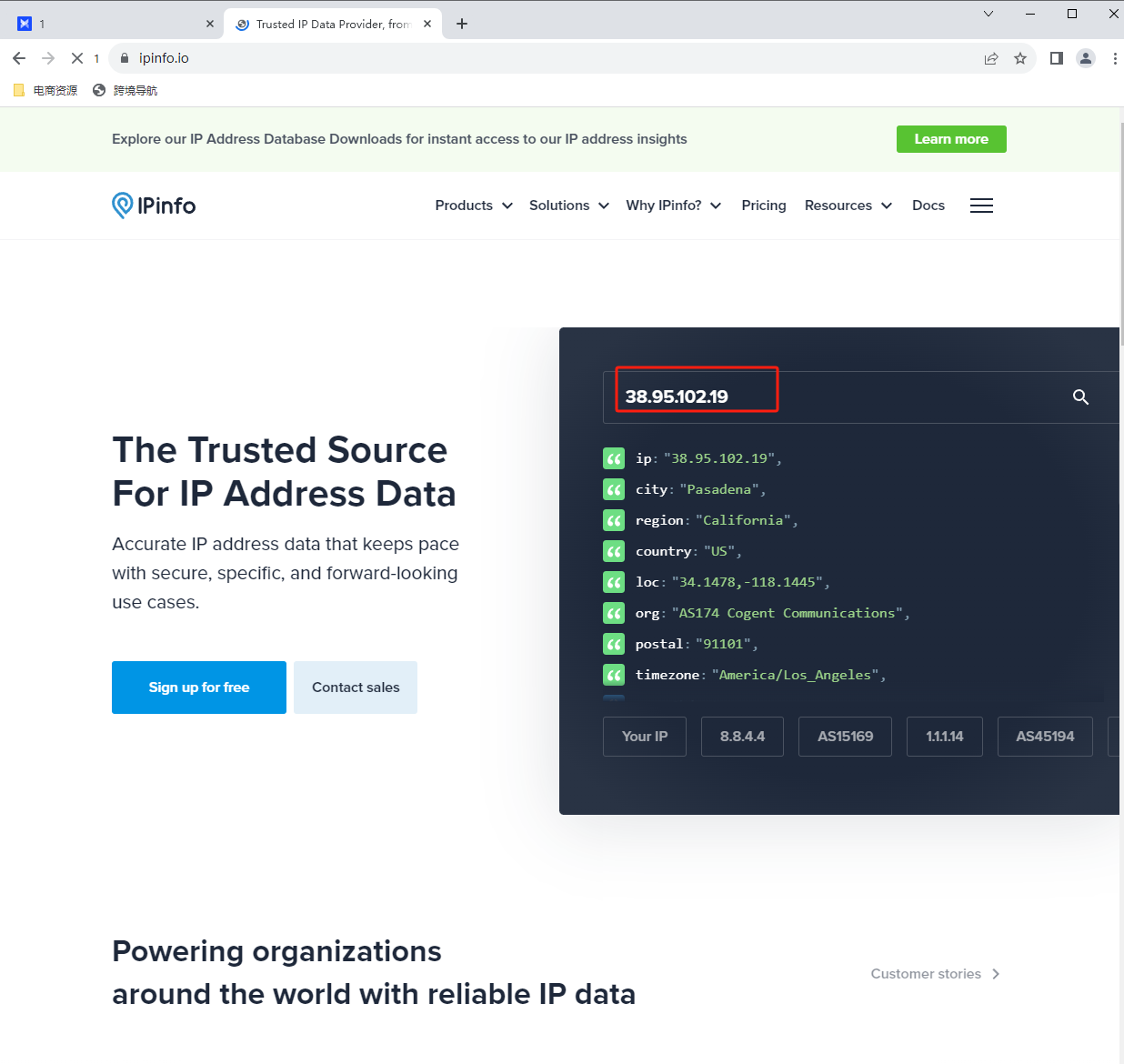Open the hamburger menu icon
The width and height of the screenshot is (1124, 1064).
tap(981, 206)
